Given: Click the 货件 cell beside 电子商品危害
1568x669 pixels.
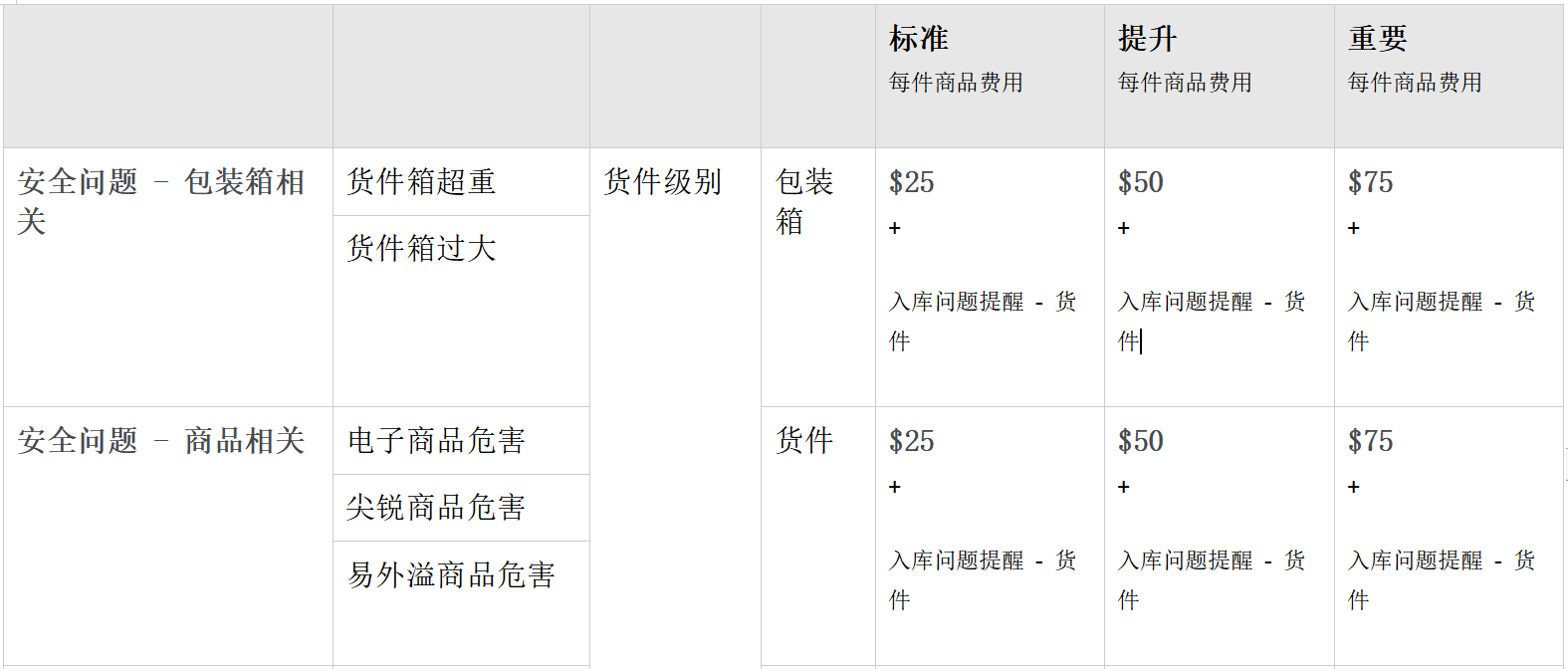Looking at the screenshot, I should tap(817, 536).
